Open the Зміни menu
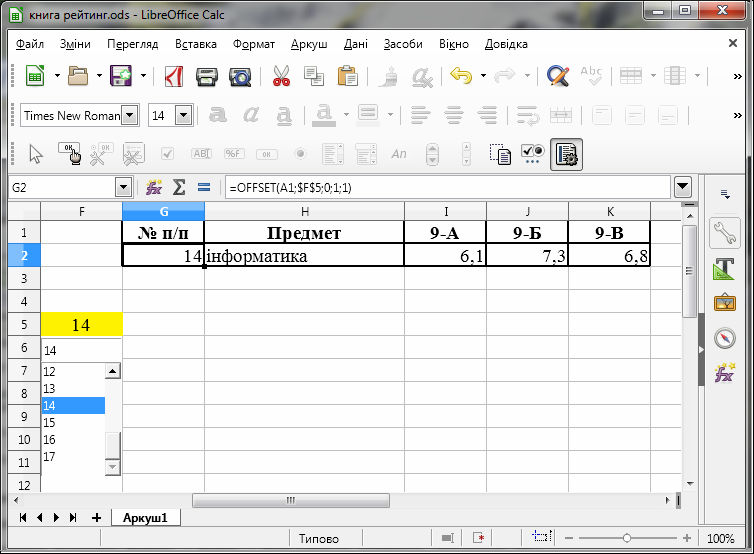 (x=75, y=44)
